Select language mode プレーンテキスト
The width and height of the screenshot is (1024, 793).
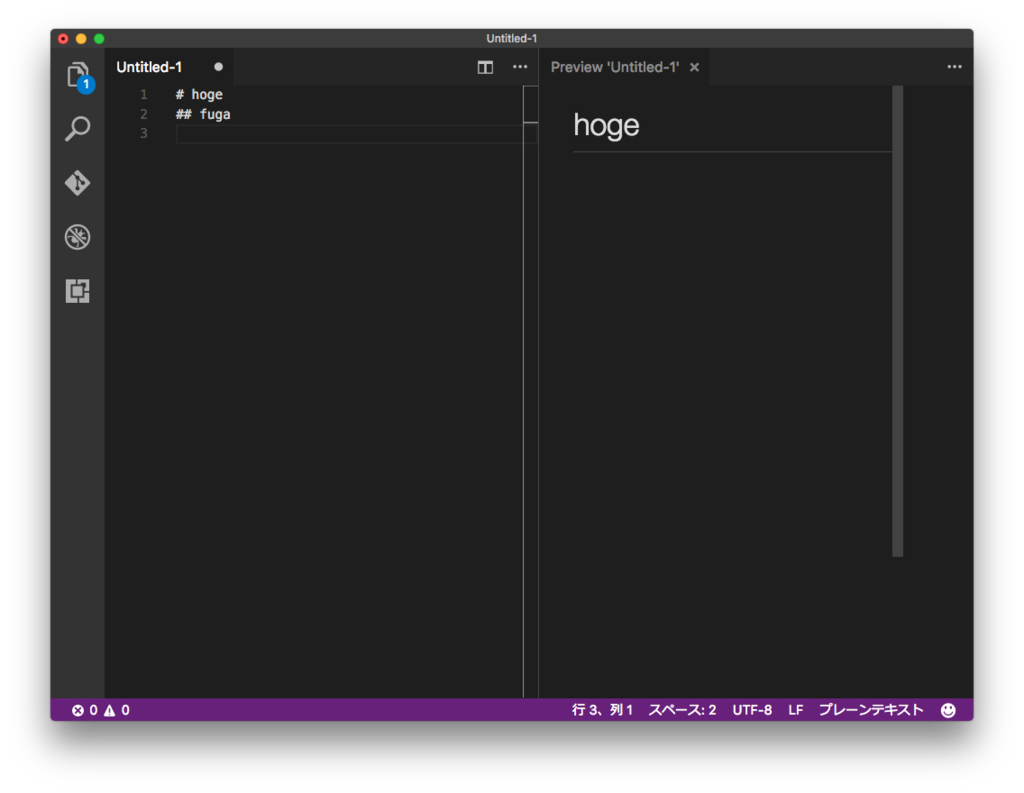click(x=871, y=710)
